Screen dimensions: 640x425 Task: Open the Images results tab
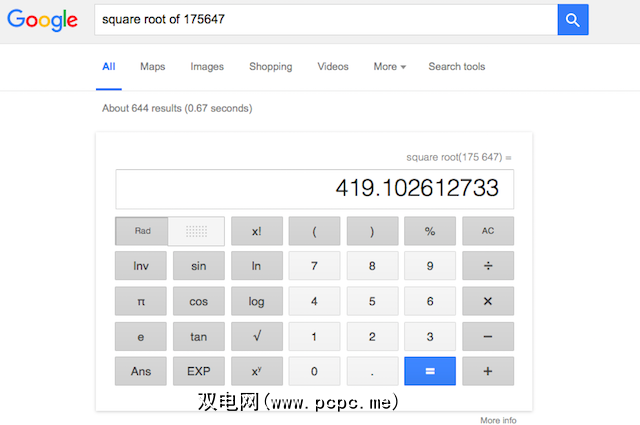pyautogui.click(x=207, y=67)
